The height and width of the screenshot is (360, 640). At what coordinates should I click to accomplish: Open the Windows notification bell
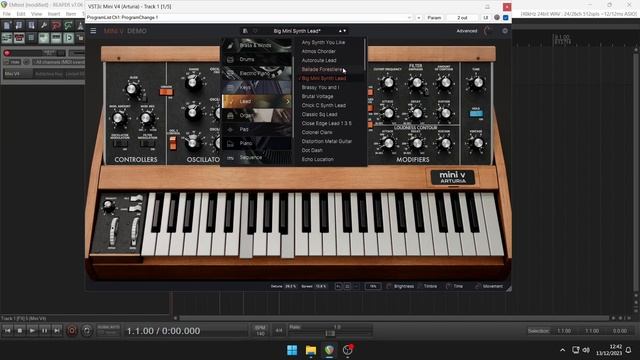[629, 350]
